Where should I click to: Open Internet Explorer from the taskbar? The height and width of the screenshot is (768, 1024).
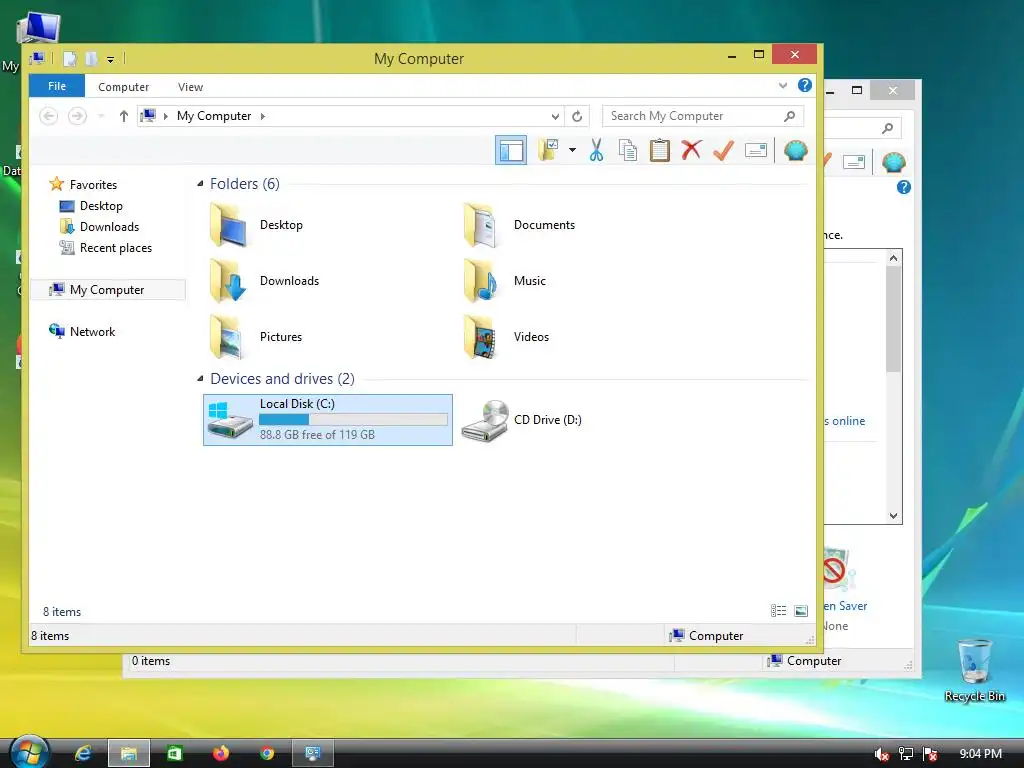[83, 753]
